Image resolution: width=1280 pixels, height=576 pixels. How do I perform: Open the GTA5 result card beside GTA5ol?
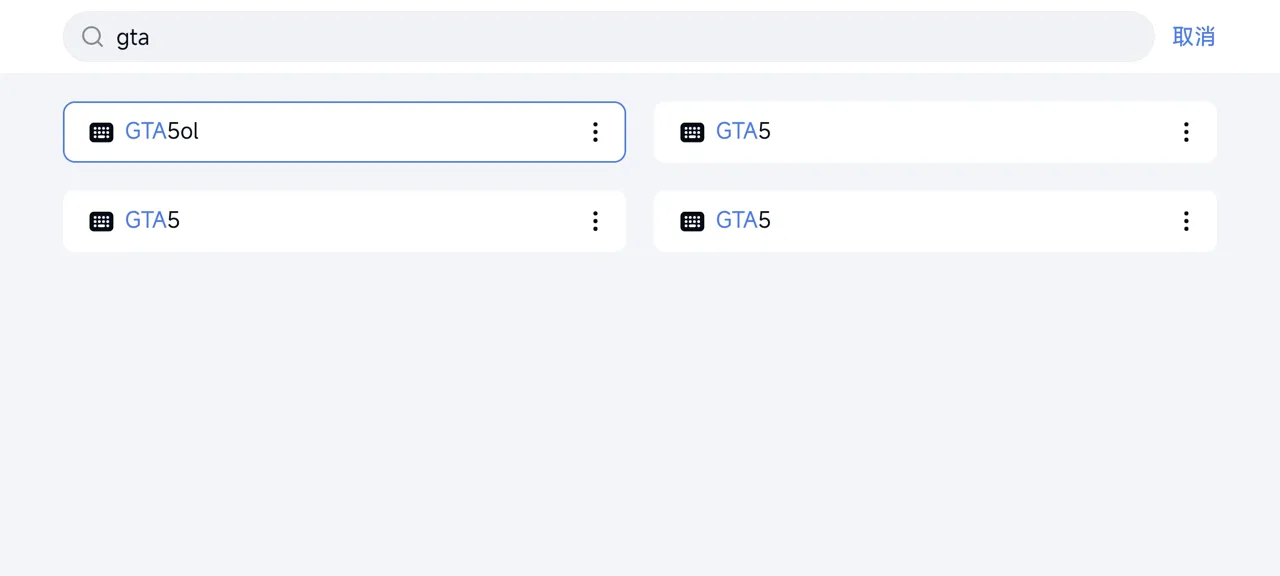coord(935,132)
